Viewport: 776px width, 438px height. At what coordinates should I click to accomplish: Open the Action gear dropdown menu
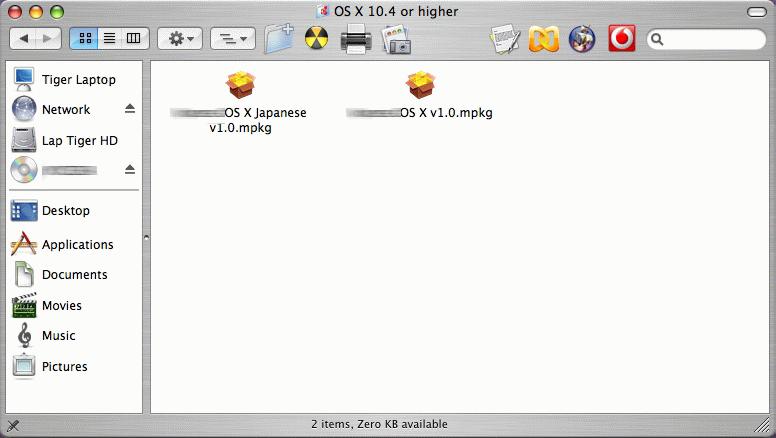point(180,39)
